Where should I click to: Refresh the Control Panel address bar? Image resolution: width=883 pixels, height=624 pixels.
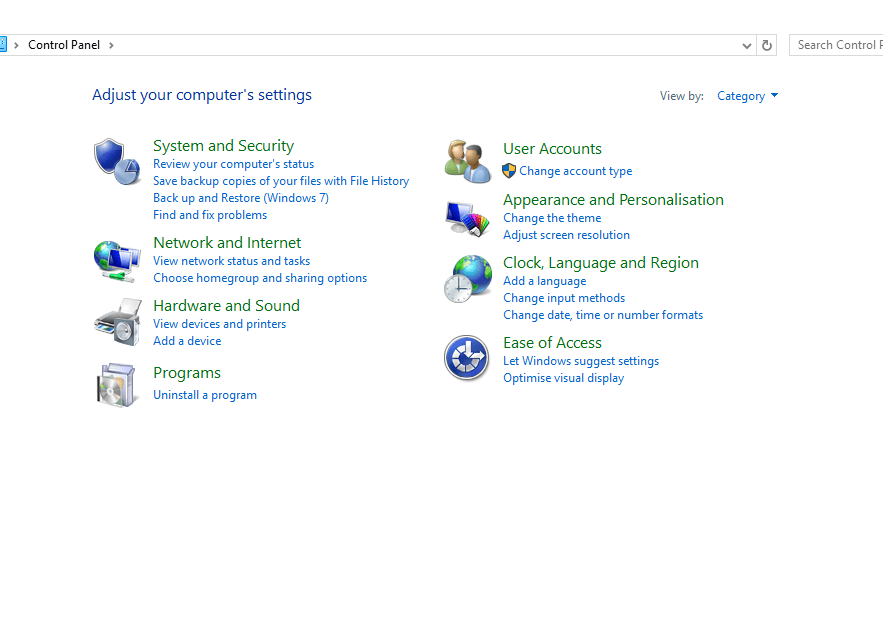(767, 45)
